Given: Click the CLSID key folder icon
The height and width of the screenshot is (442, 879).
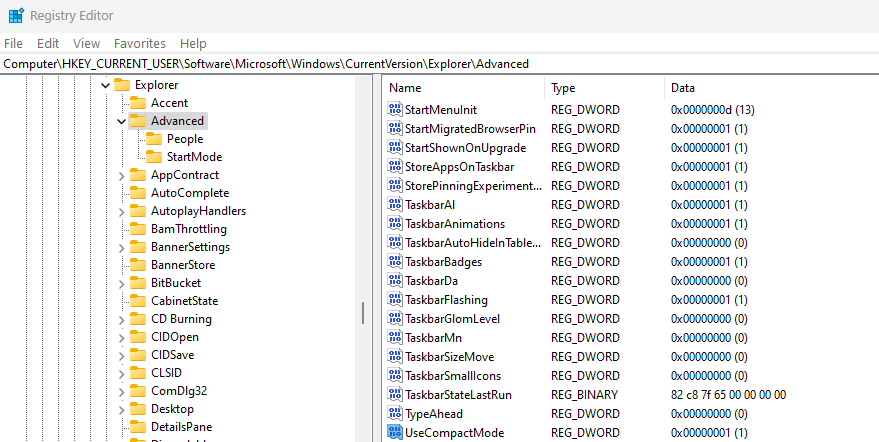Looking at the screenshot, I should pos(137,372).
